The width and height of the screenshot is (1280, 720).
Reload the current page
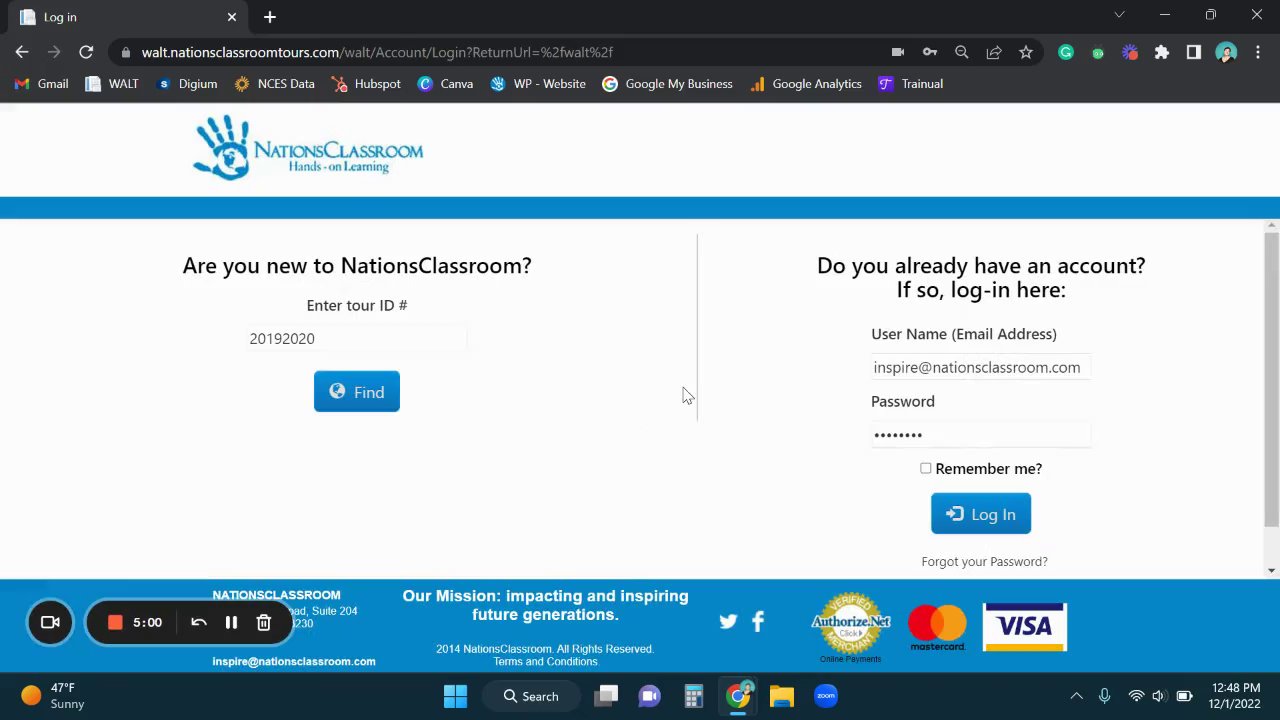click(x=86, y=52)
